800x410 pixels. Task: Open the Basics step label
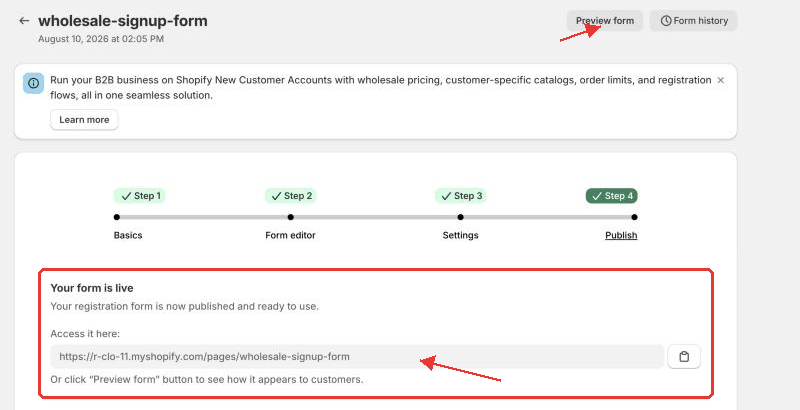coord(128,235)
